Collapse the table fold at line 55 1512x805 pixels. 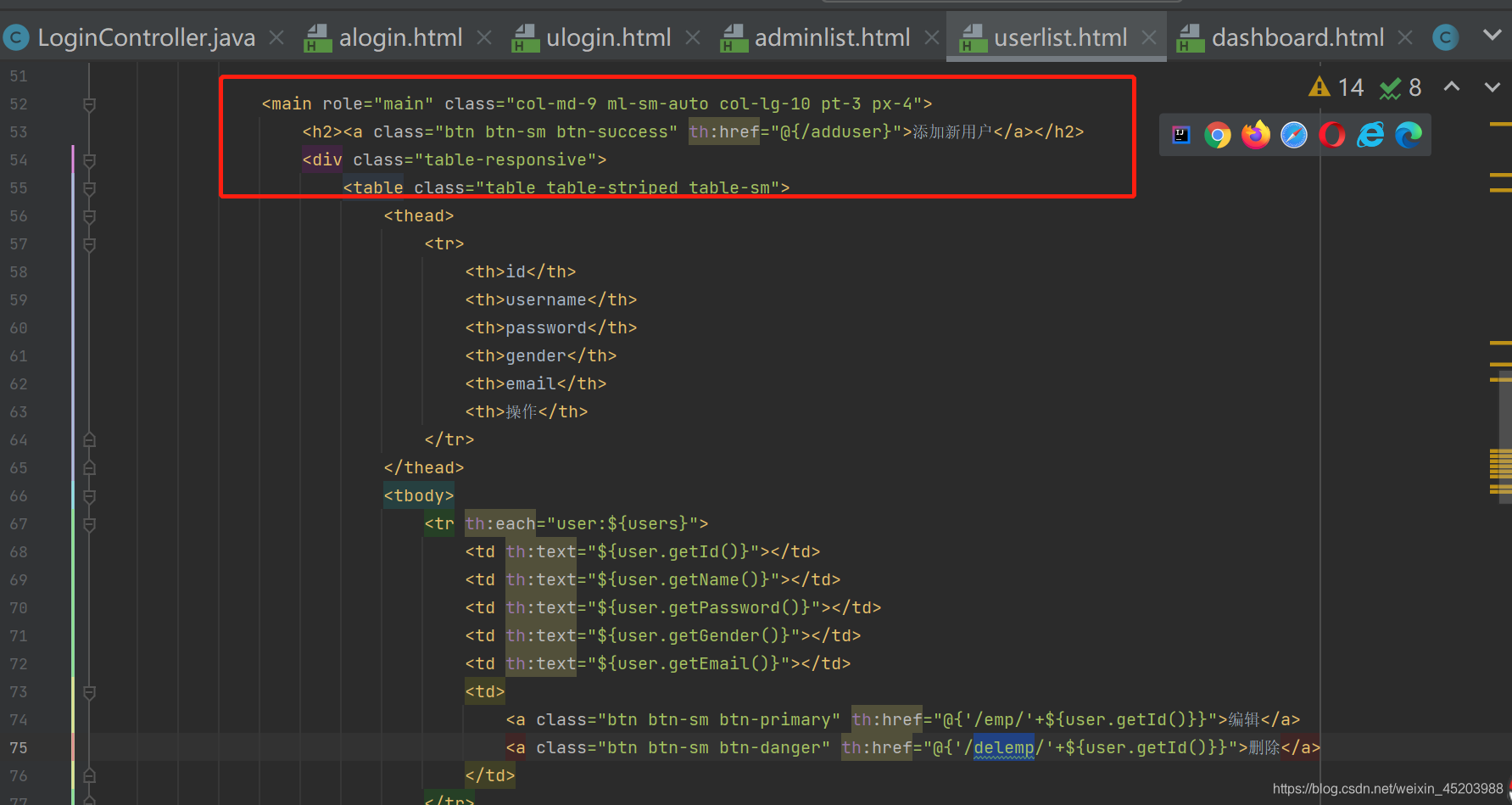coord(89,188)
